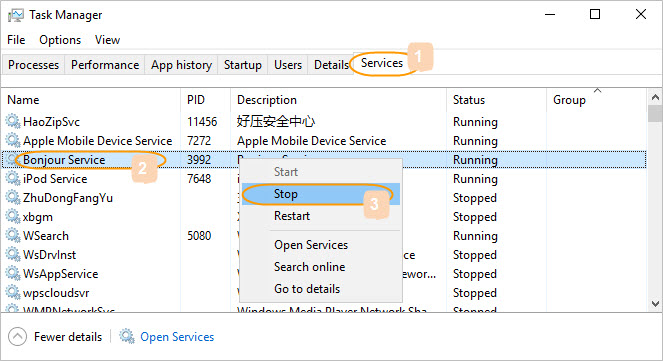Image resolution: width=663 pixels, height=361 pixels.
Task: Click the WsAppService gear icon
Action: [13, 273]
